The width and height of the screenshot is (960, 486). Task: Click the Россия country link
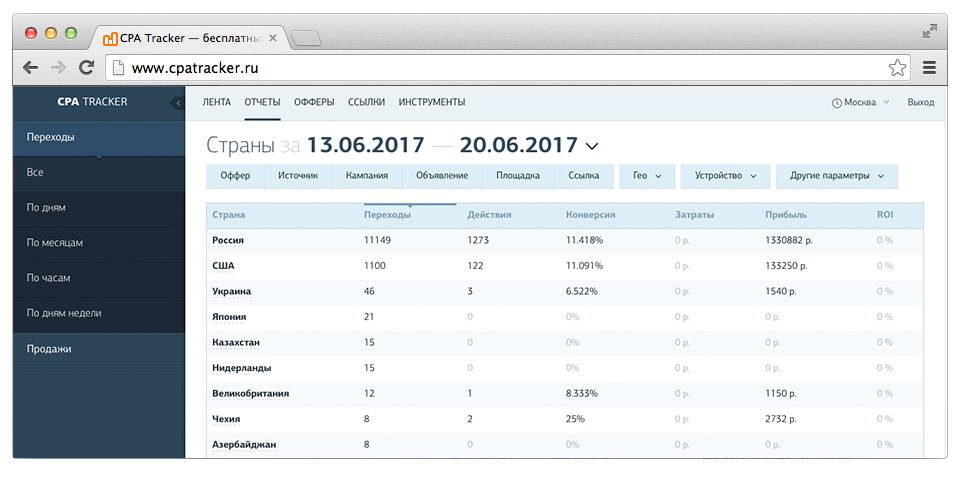click(228, 241)
